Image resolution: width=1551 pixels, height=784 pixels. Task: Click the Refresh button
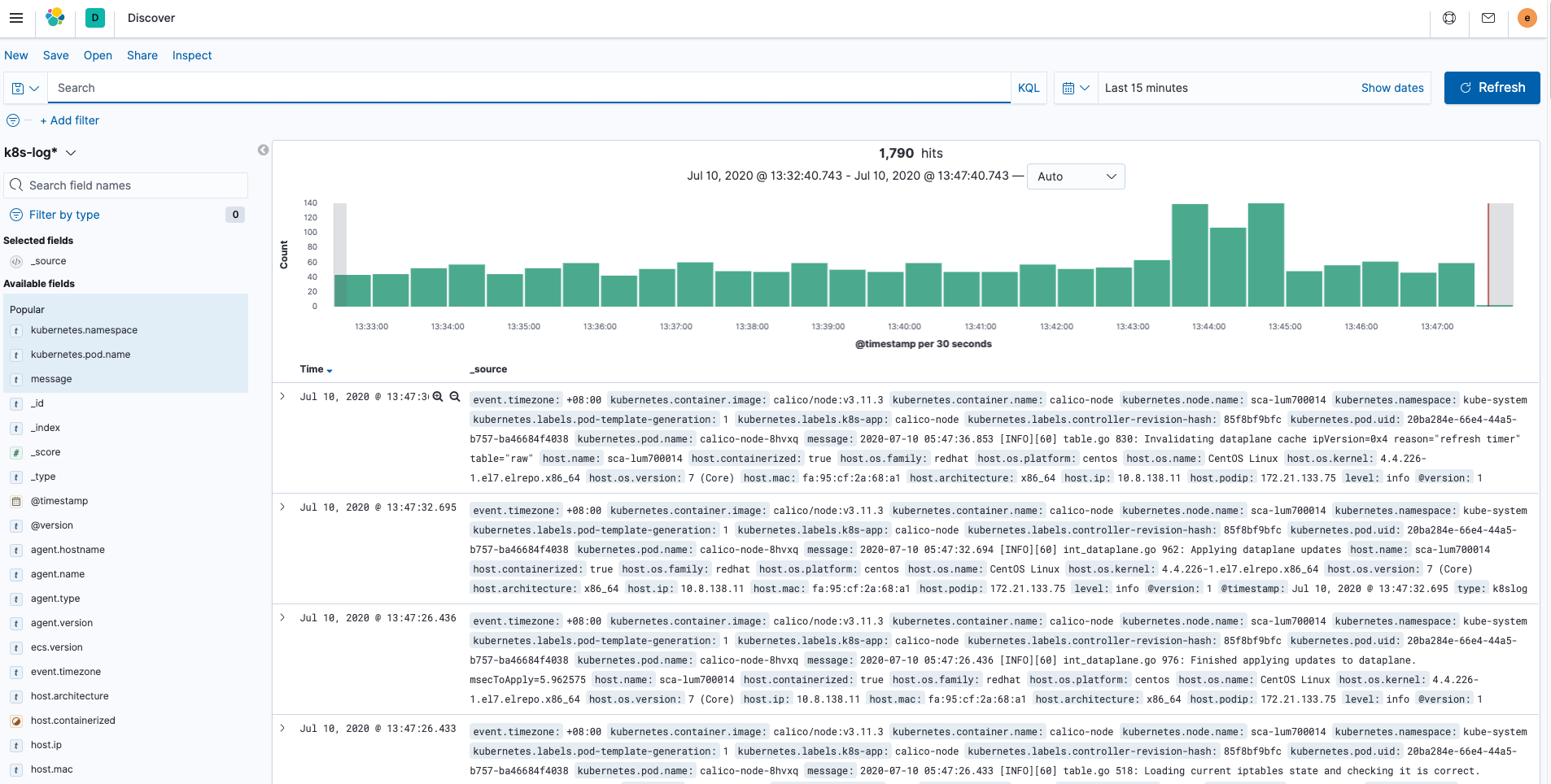pos(1492,88)
